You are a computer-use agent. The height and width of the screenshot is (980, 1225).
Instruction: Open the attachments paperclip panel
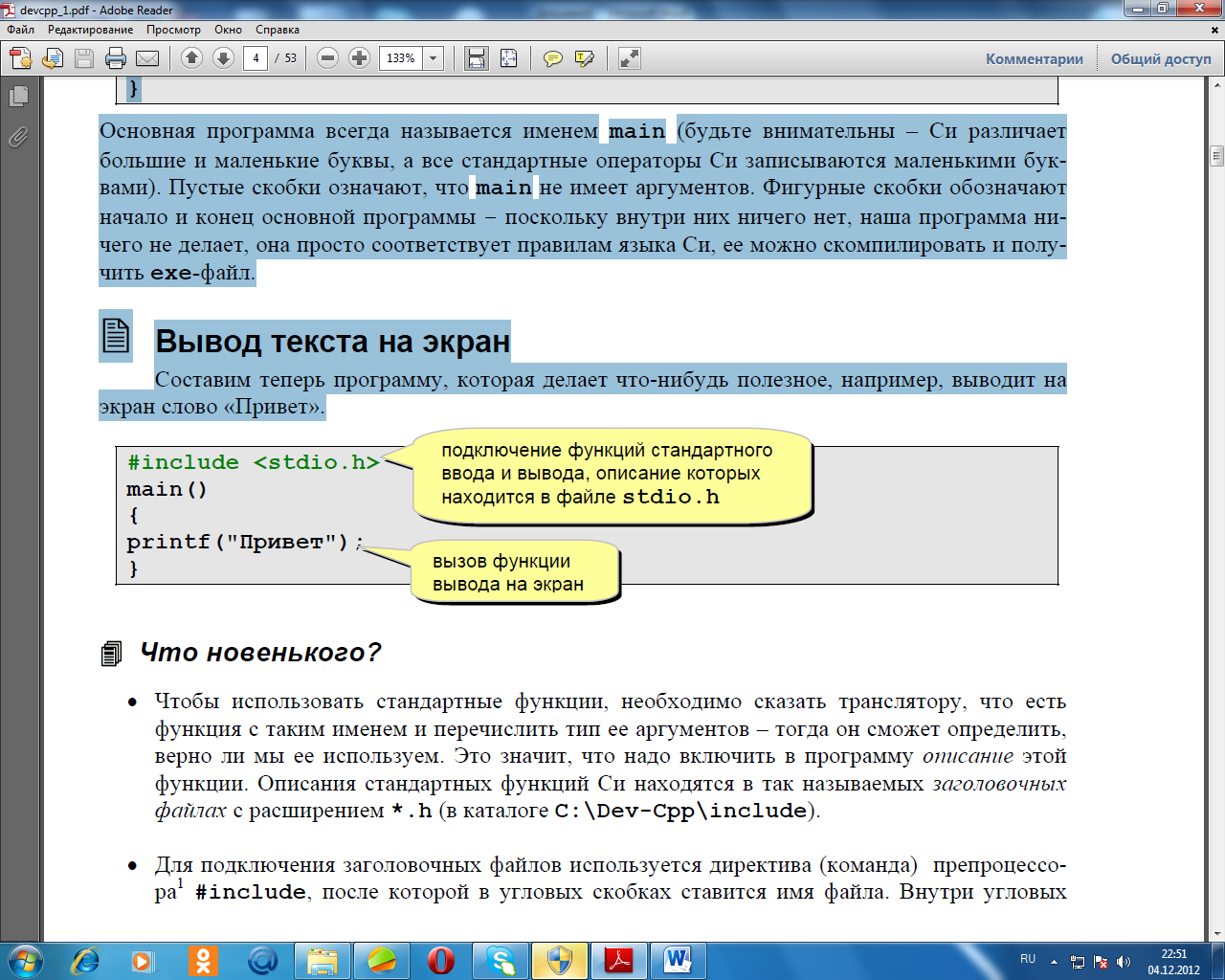18,138
